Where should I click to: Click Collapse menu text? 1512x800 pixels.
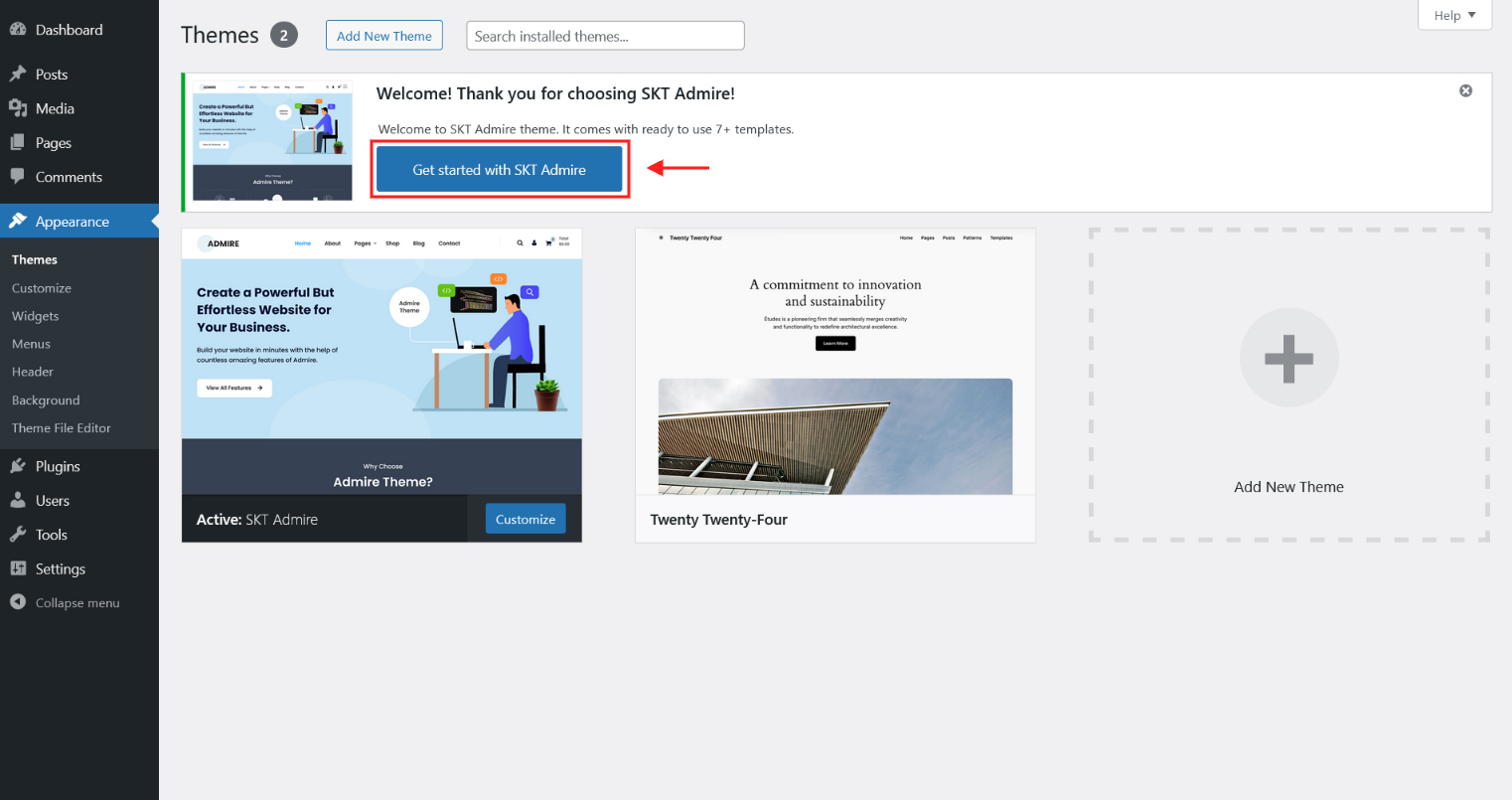[x=77, y=603]
